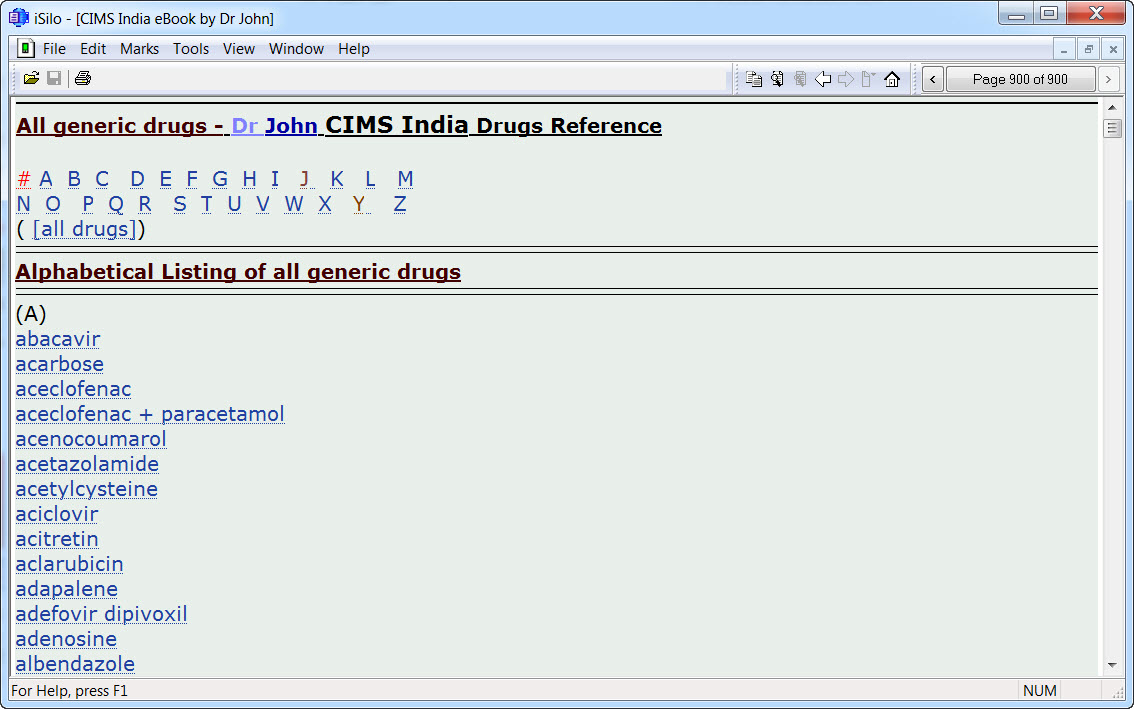Screen dimensions: 1134x709
Task: Click the Dr link in heading
Action: pos(244,126)
